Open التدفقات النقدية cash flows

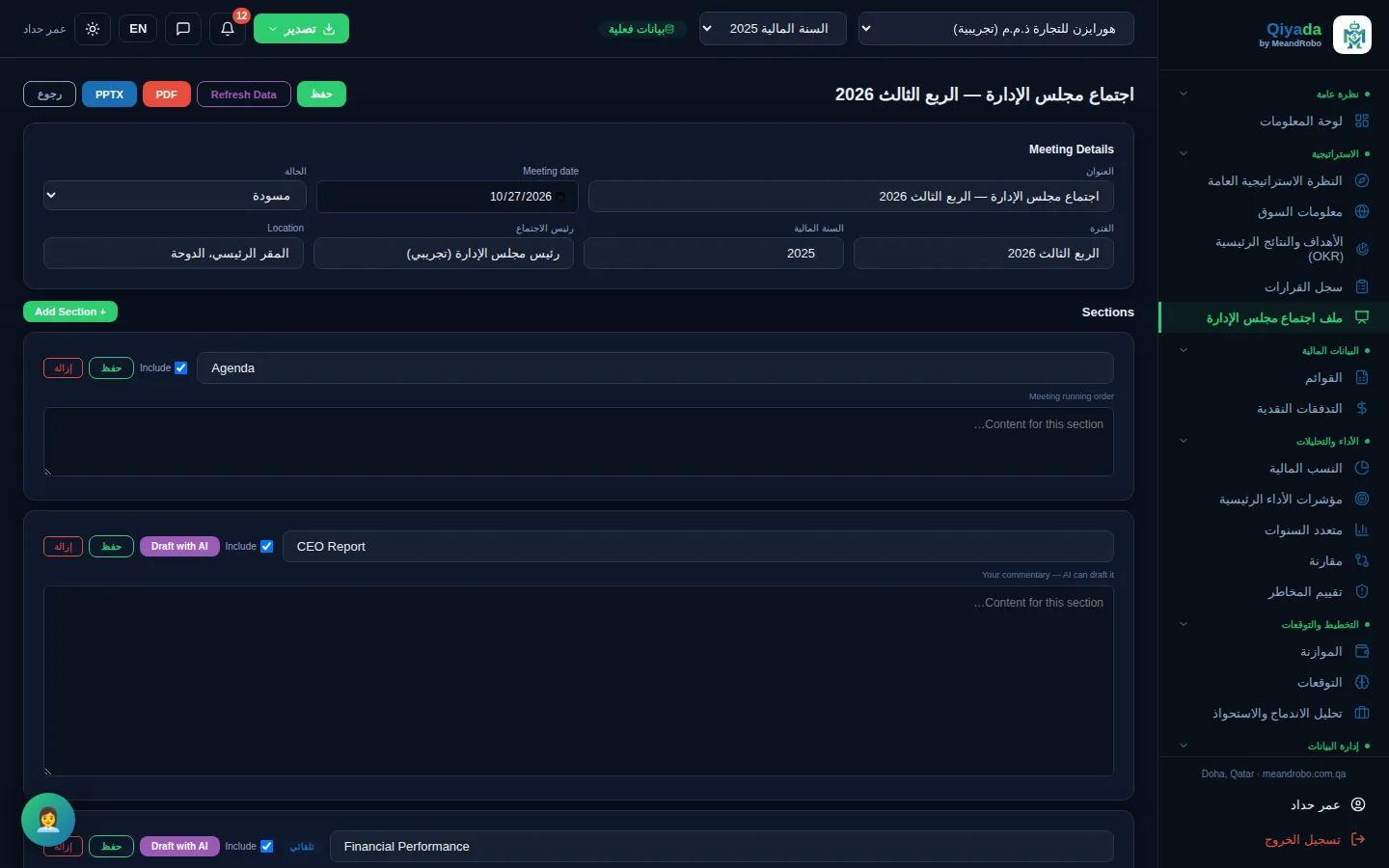click(x=1273, y=408)
